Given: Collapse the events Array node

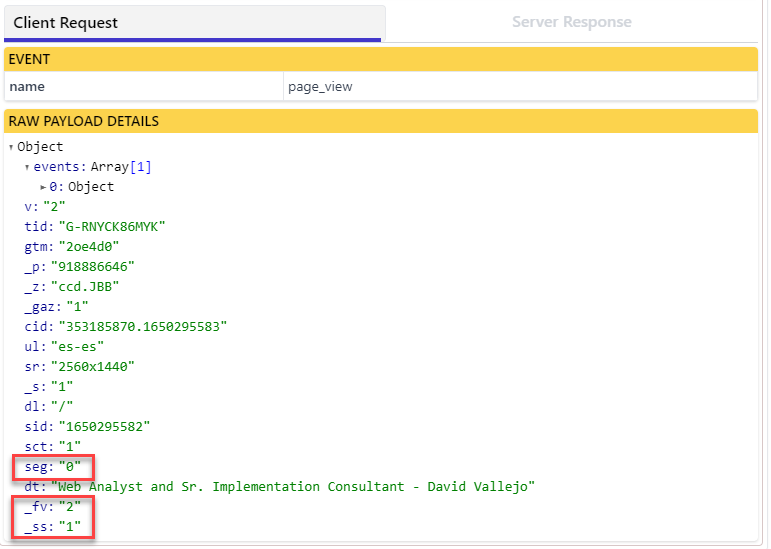Looking at the screenshot, I should pyautogui.click(x=27, y=167).
